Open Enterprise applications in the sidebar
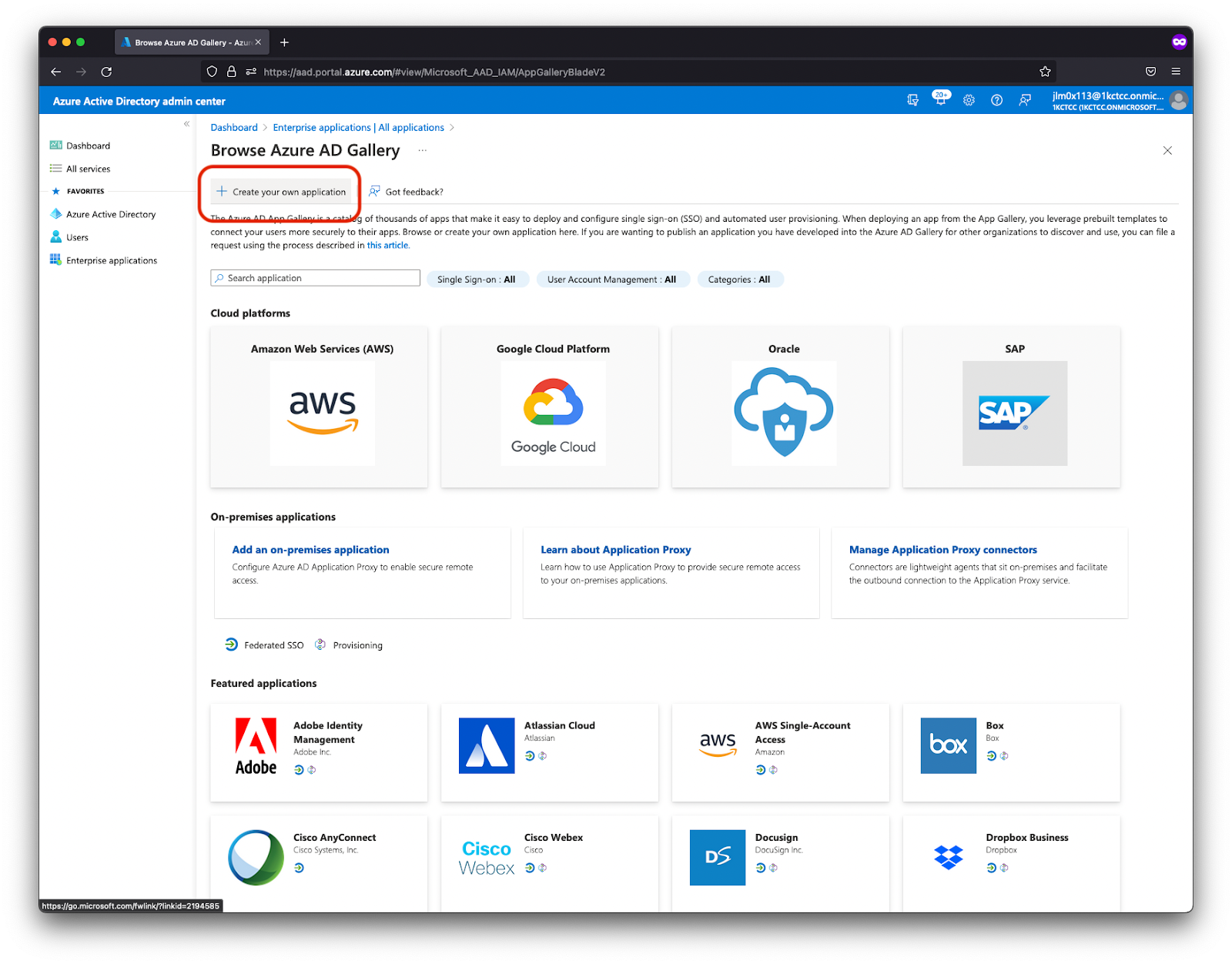 104,260
